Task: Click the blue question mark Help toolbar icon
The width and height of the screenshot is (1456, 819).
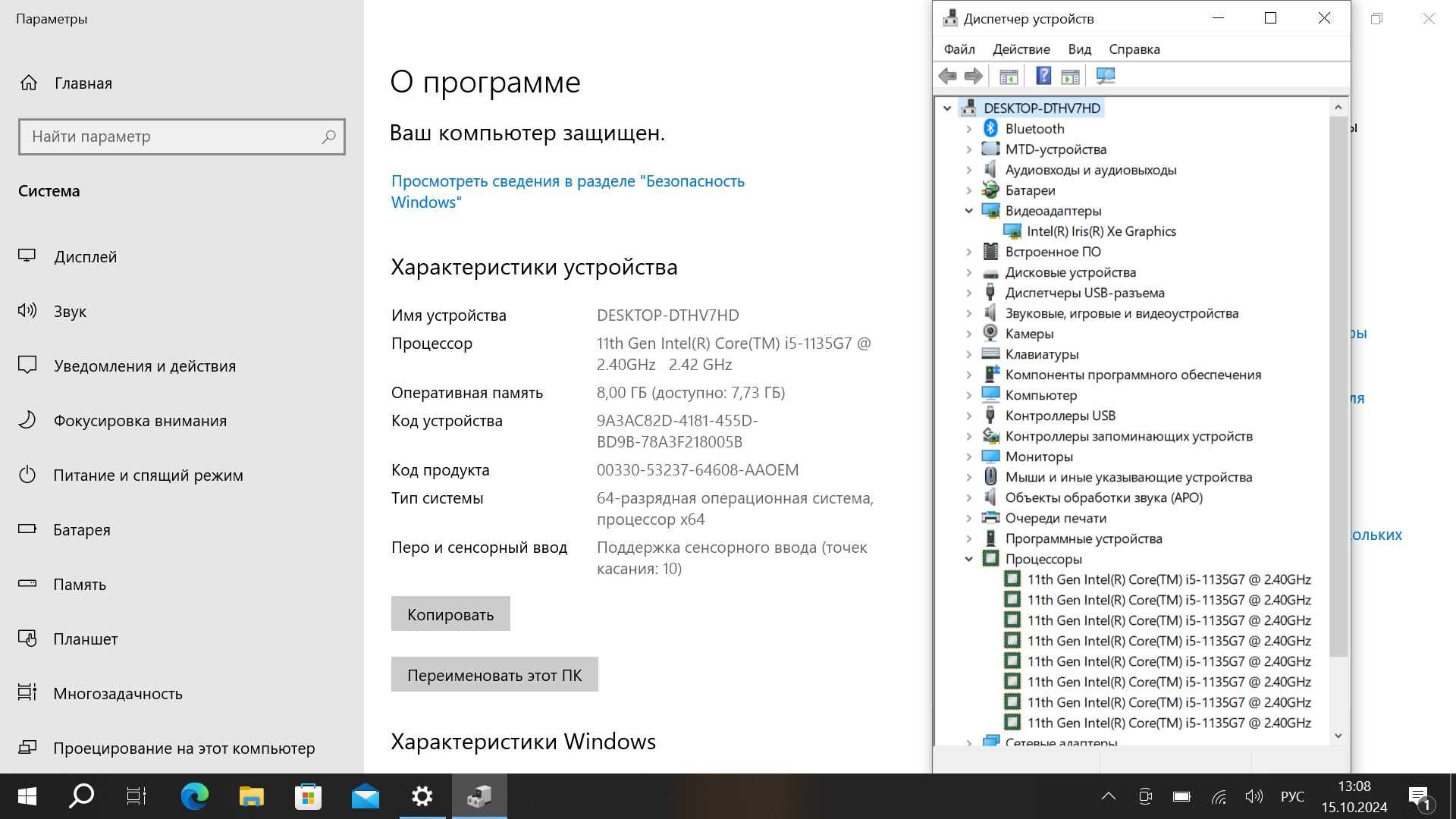Action: (x=1043, y=76)
